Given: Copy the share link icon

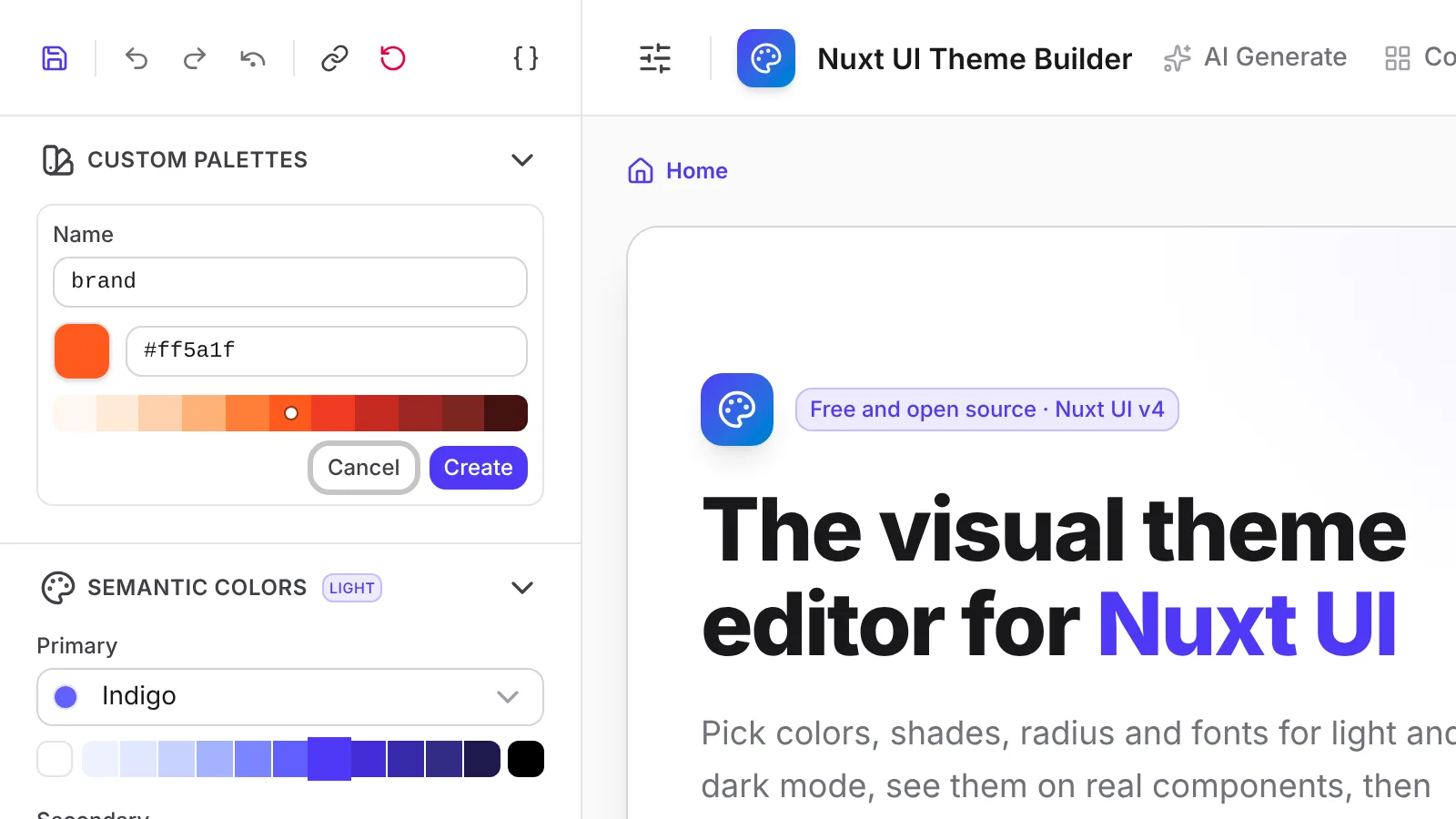Looking at the screenshot, I should 335,58.
